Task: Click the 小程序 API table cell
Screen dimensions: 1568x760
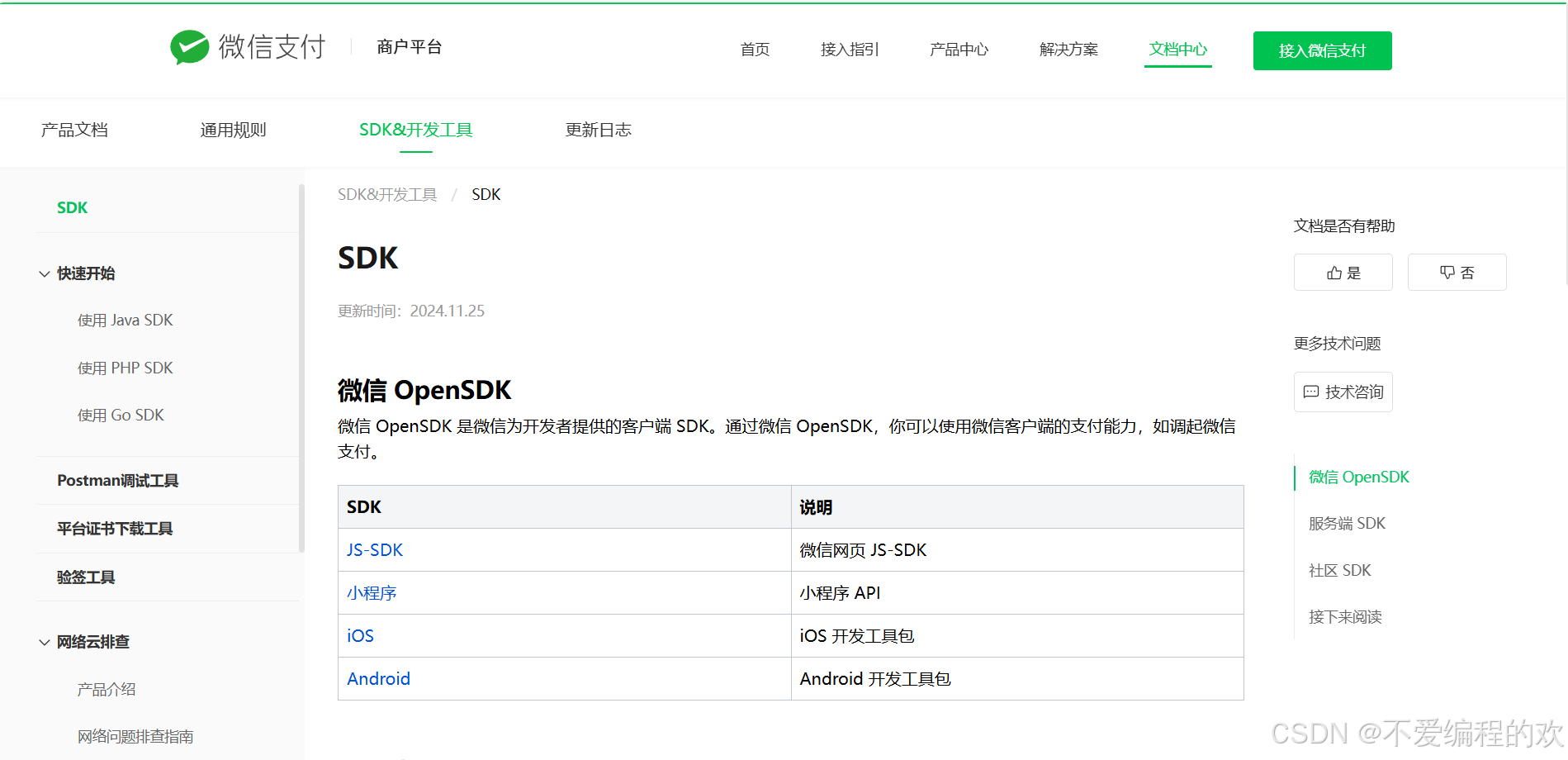Action: tap(1017, 593)
